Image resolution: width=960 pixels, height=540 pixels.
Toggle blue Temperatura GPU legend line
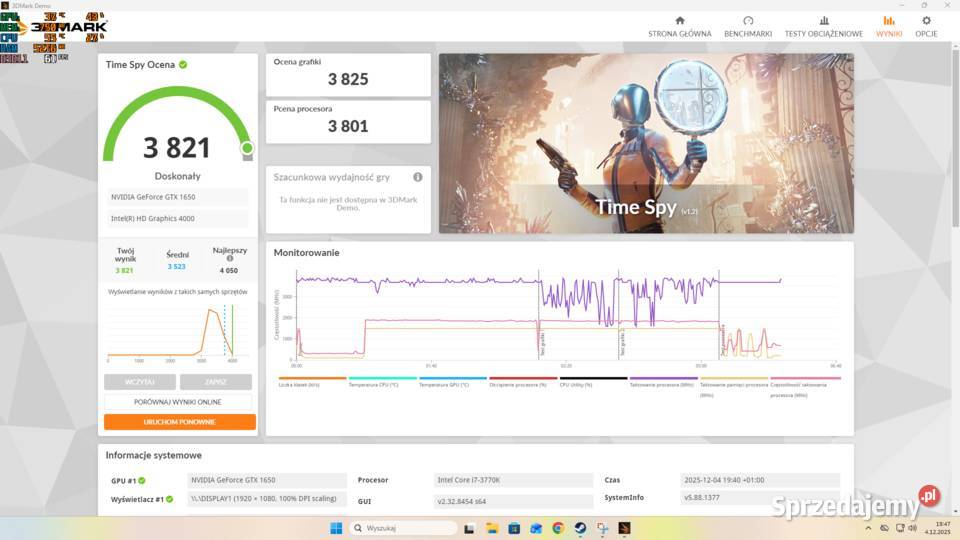coord(453,378)
